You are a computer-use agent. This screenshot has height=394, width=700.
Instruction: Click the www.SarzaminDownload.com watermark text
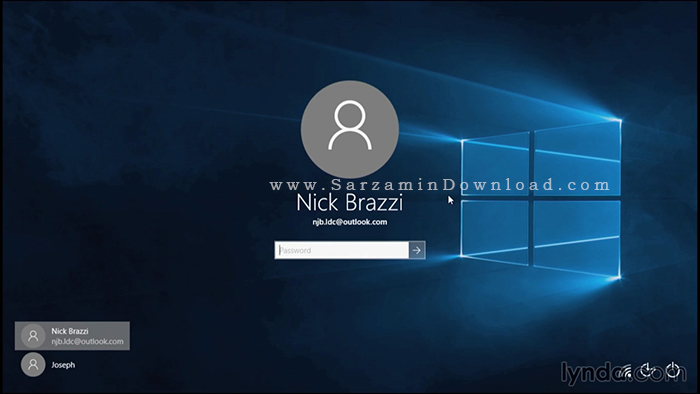pyautogui.click(x=440, y=185)
